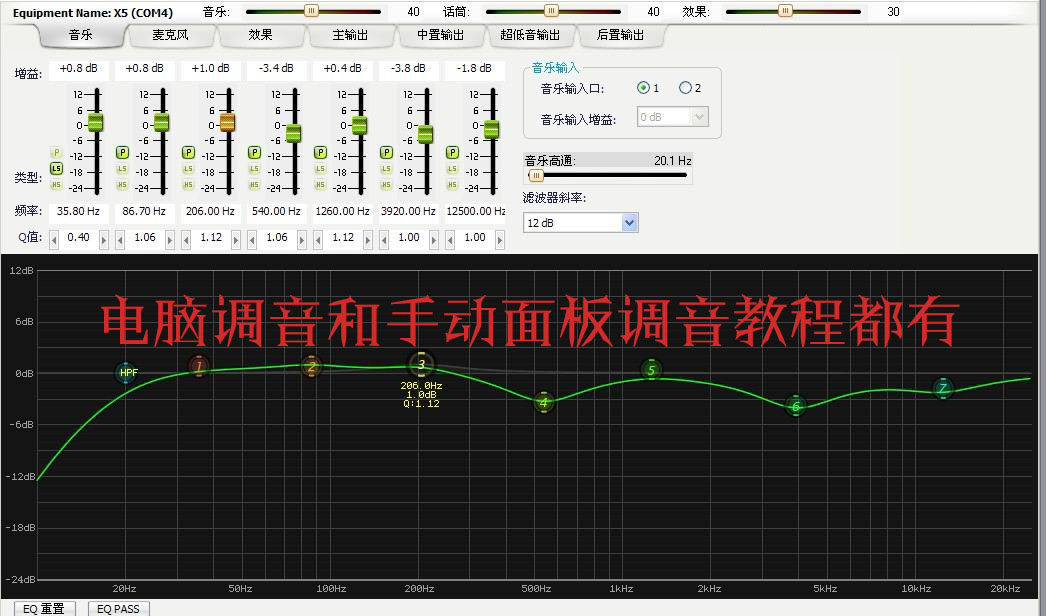Screen dimensions: 1046x616
Task: Select the P (peak) filter icon on band 2
Action: 121,152
